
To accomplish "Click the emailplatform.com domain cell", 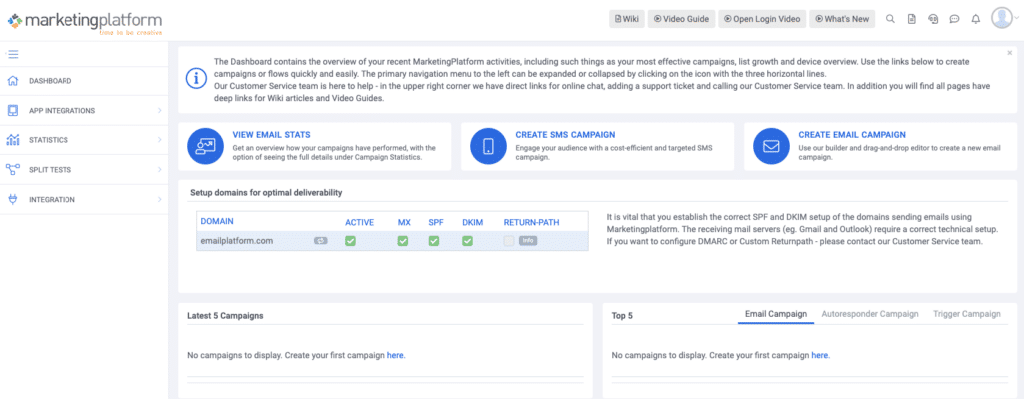I will 236,241.
